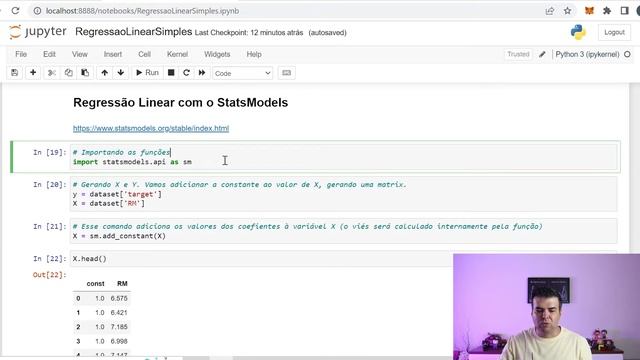Reload the page in browser
640x360 pixels.
click(15, 11)
